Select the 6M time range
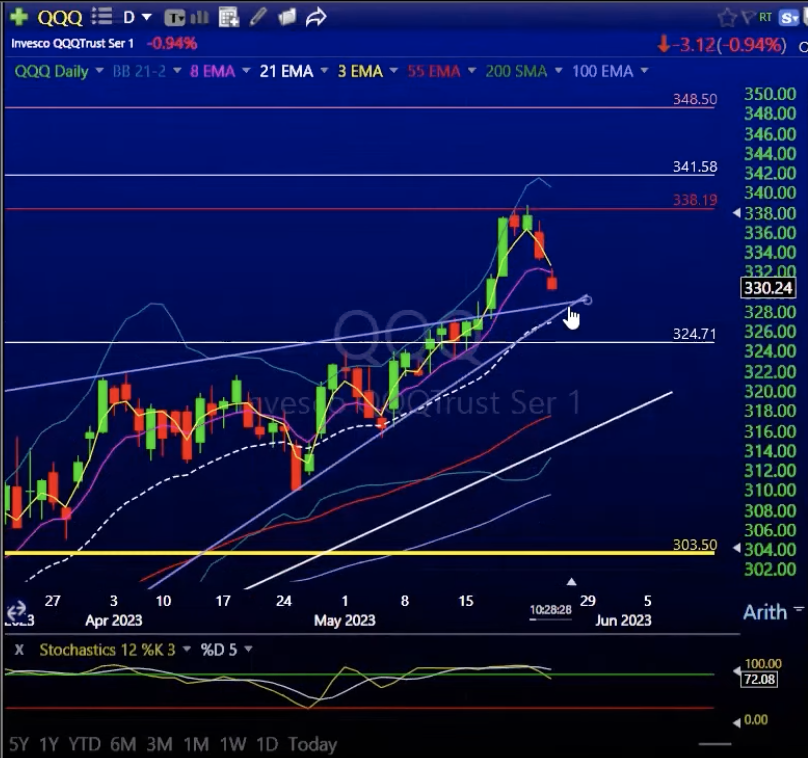 click(x=123, y=744)
